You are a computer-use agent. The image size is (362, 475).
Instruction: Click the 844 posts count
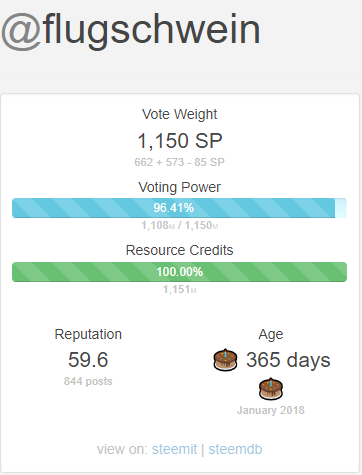[88, 381]
